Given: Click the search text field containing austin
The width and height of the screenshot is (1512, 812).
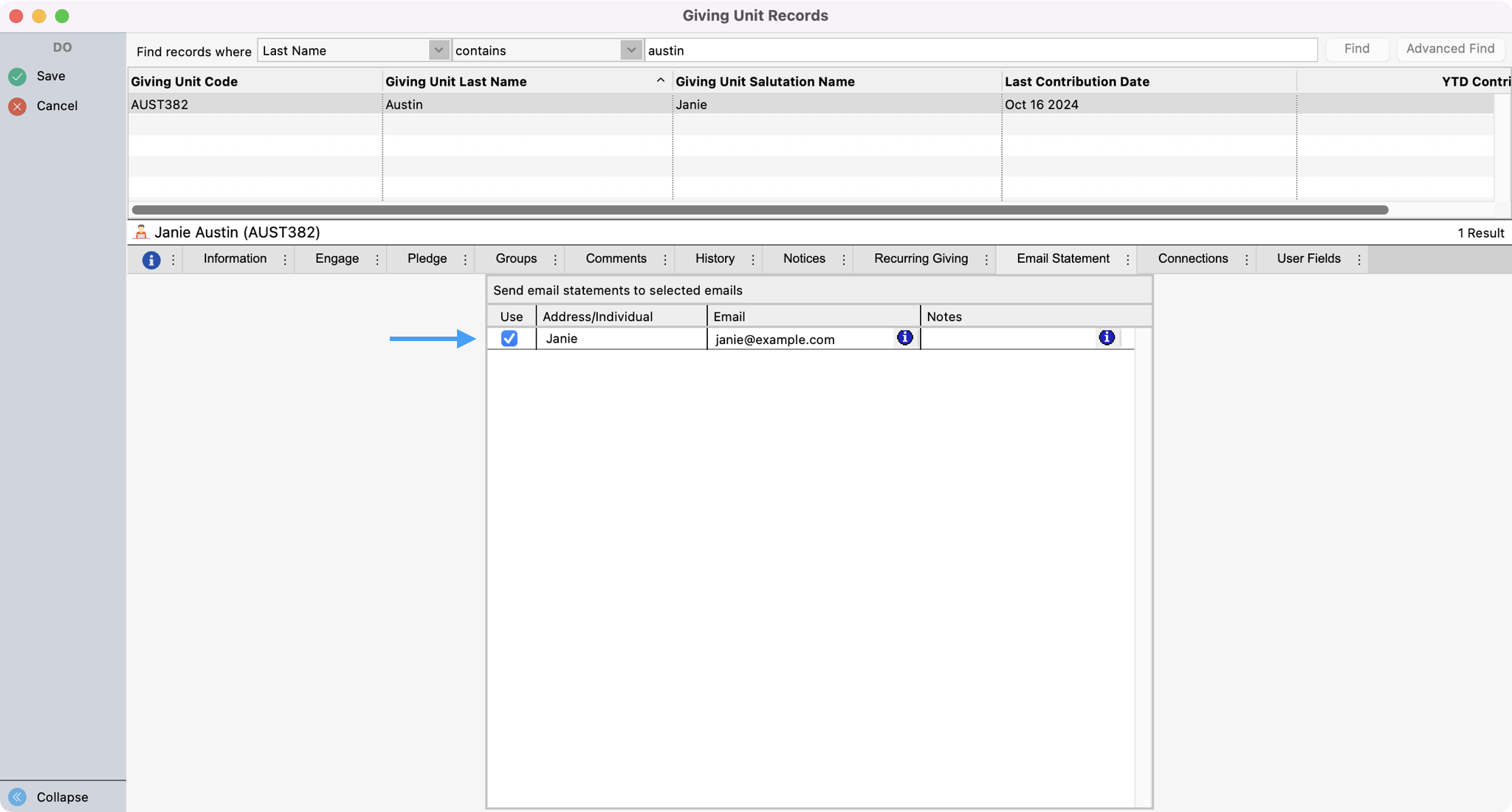Looking at the screenshot, I should [980, 50].
